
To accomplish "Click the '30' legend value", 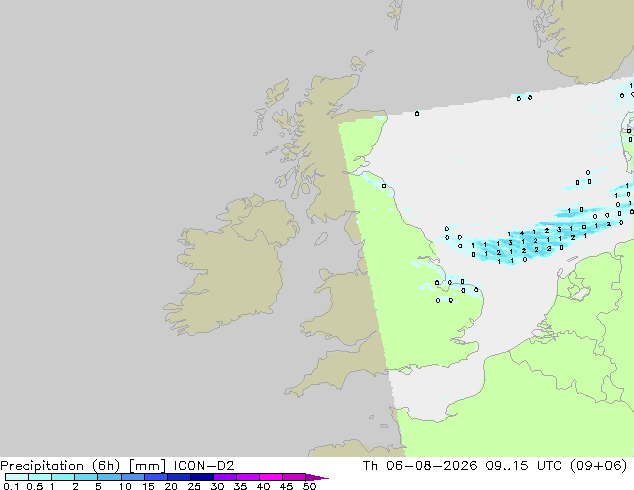I will 217,486.
